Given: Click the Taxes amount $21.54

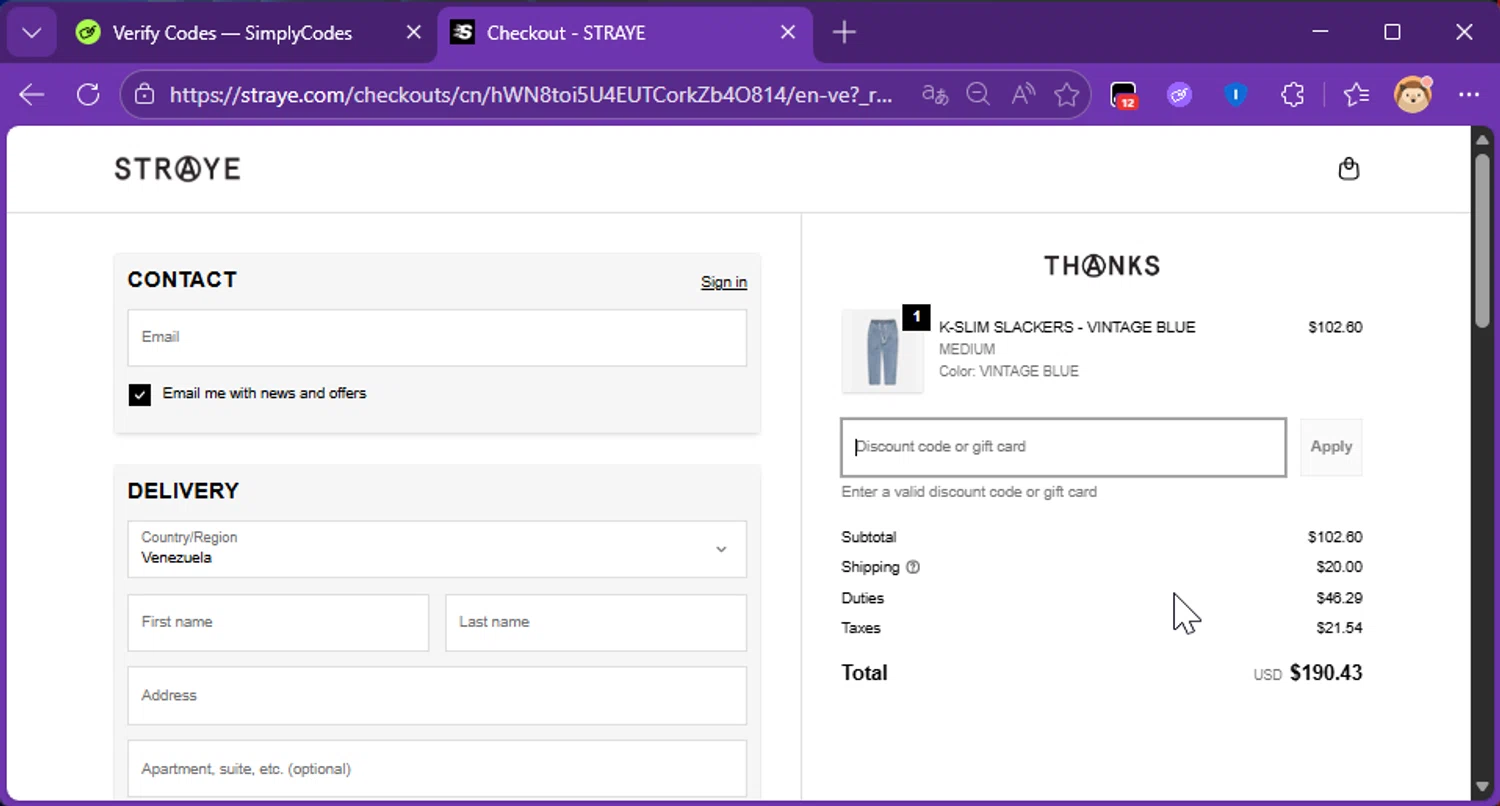Looking at the screenshot, I should (1339, 628).
